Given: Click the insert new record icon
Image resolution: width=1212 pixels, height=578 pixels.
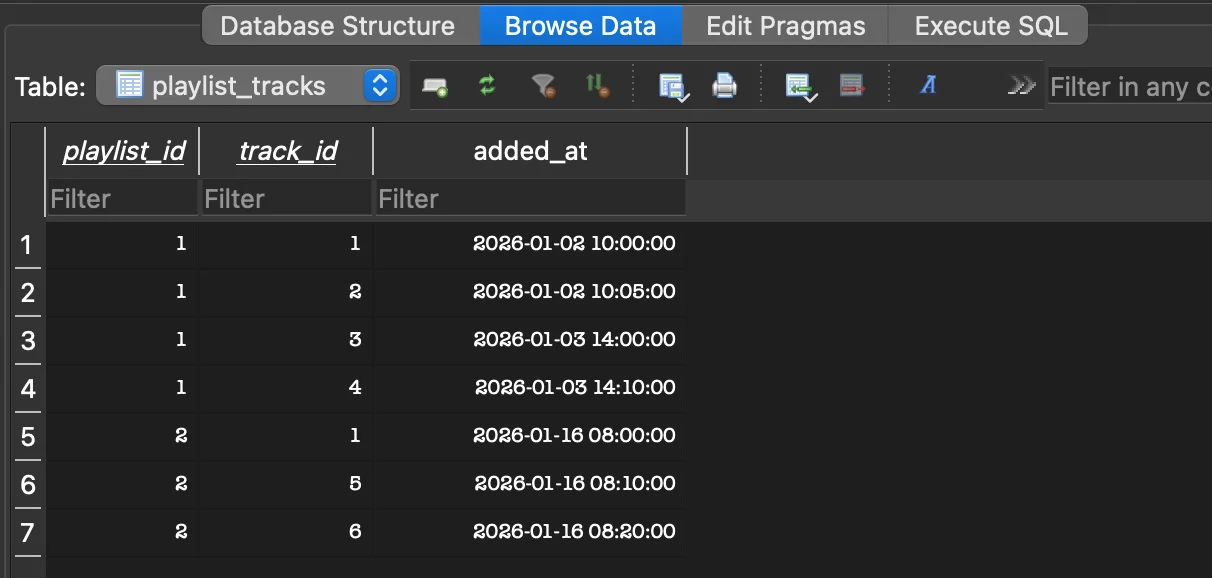Looking at the screenshot, I should tap(800, 86).
